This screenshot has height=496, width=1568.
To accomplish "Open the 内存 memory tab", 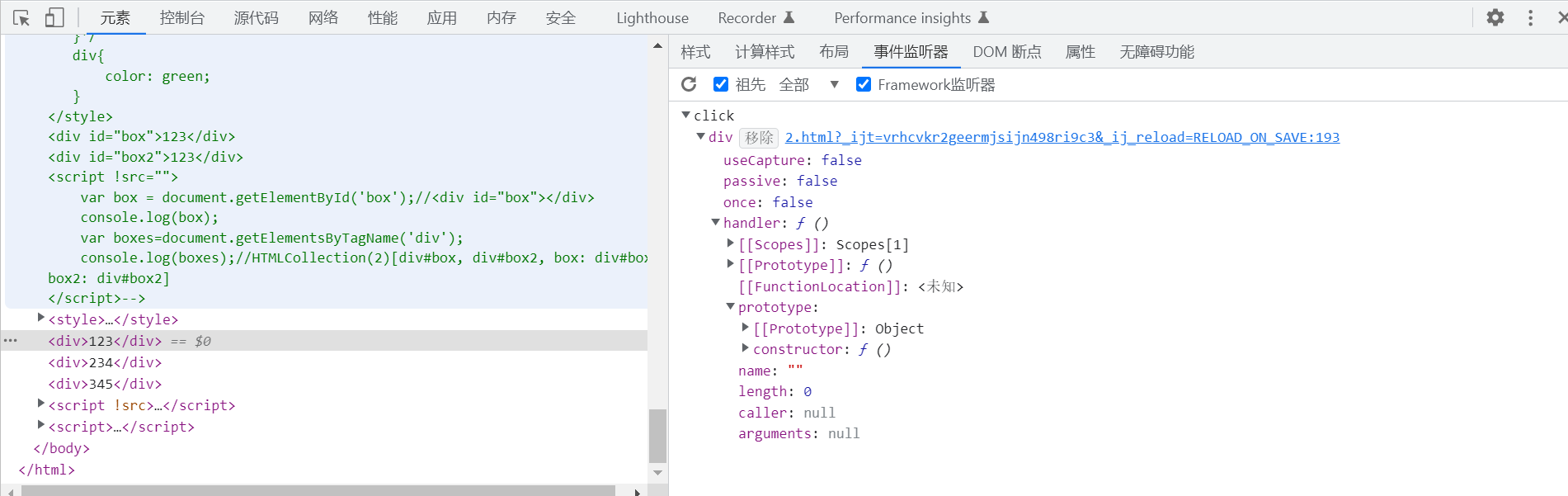I will [x=501, y=18].
